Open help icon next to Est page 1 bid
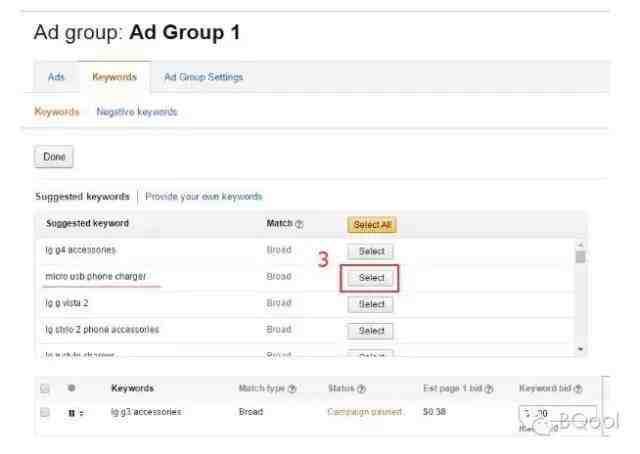Screen dimensions: 640x454 pyautogui.click(x=489, y=389)
